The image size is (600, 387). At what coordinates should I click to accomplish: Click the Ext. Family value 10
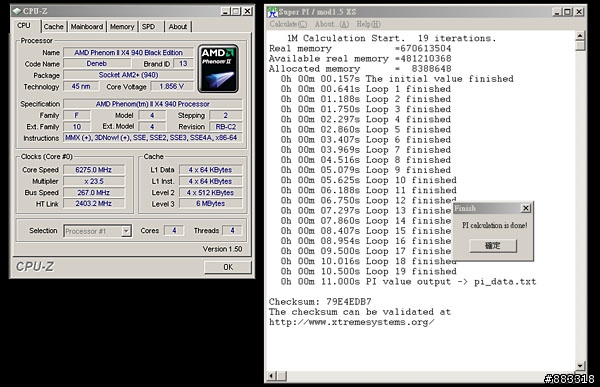77,126
